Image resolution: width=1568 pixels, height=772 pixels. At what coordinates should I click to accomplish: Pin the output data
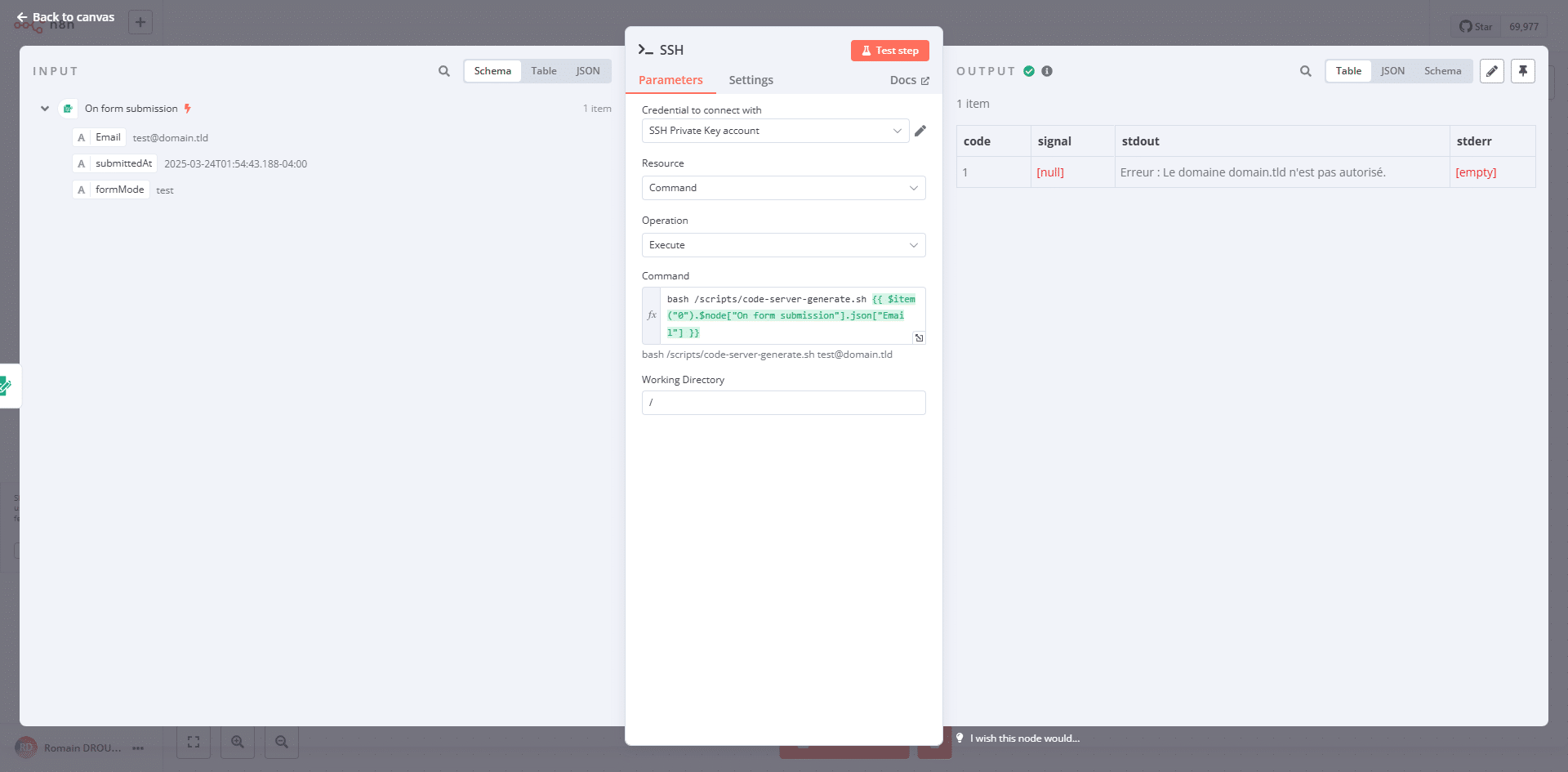coord(1522,71)
